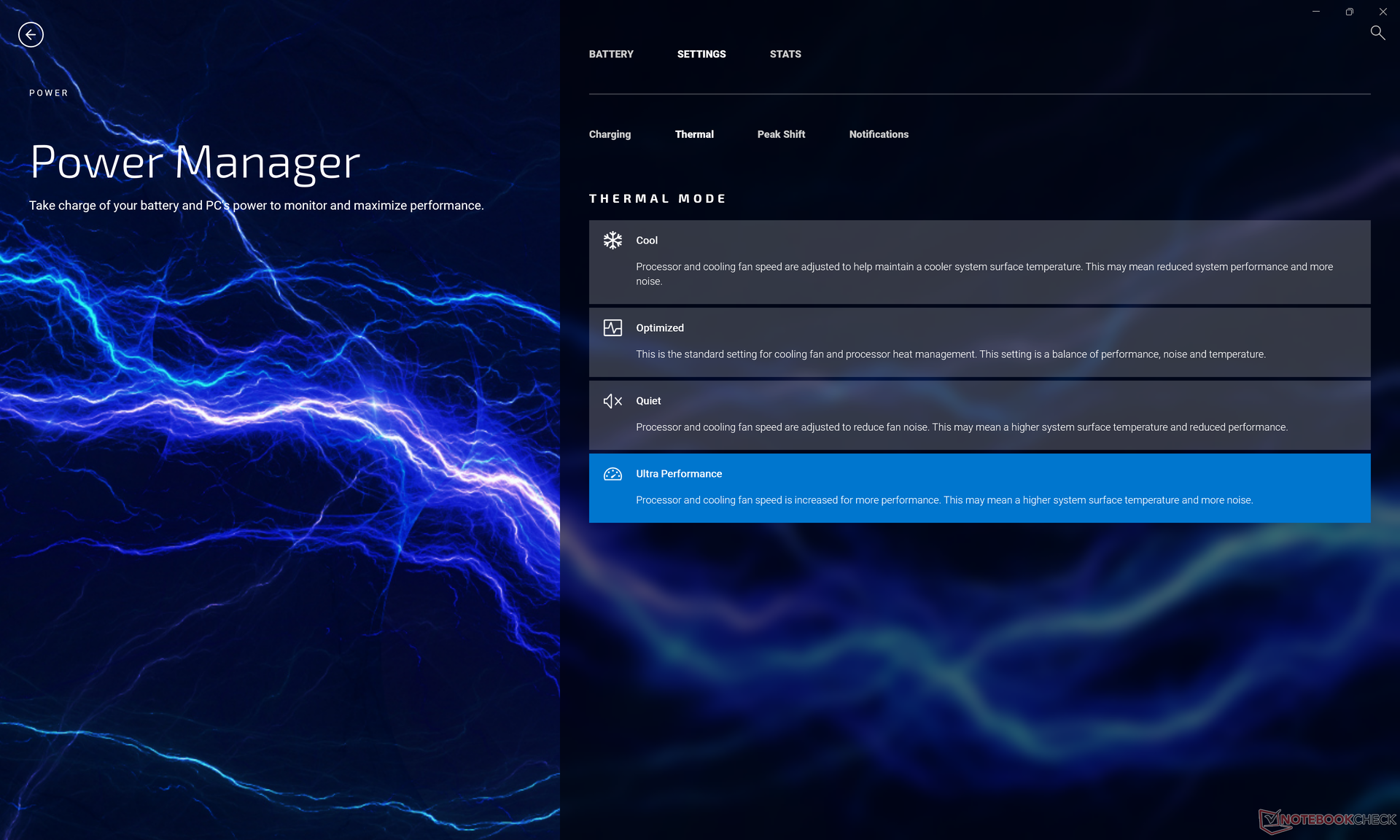1400x840 pixels.
Task: Click the SETTINGS tab
Action: (x=701, y=54)
